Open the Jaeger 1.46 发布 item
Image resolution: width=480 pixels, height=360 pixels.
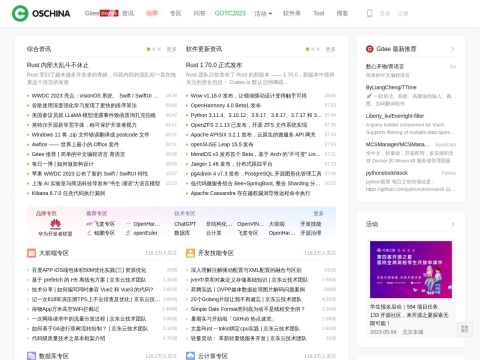[231, 164]
